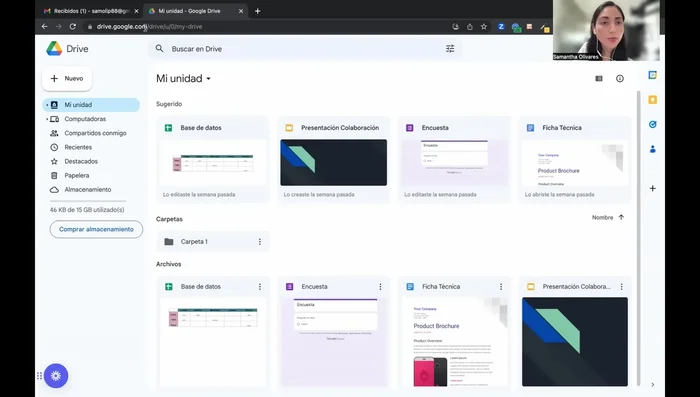The image size is (700, 397).
Task: Open the Carpeta 1 folder
Action: click(x=213, y=242)
